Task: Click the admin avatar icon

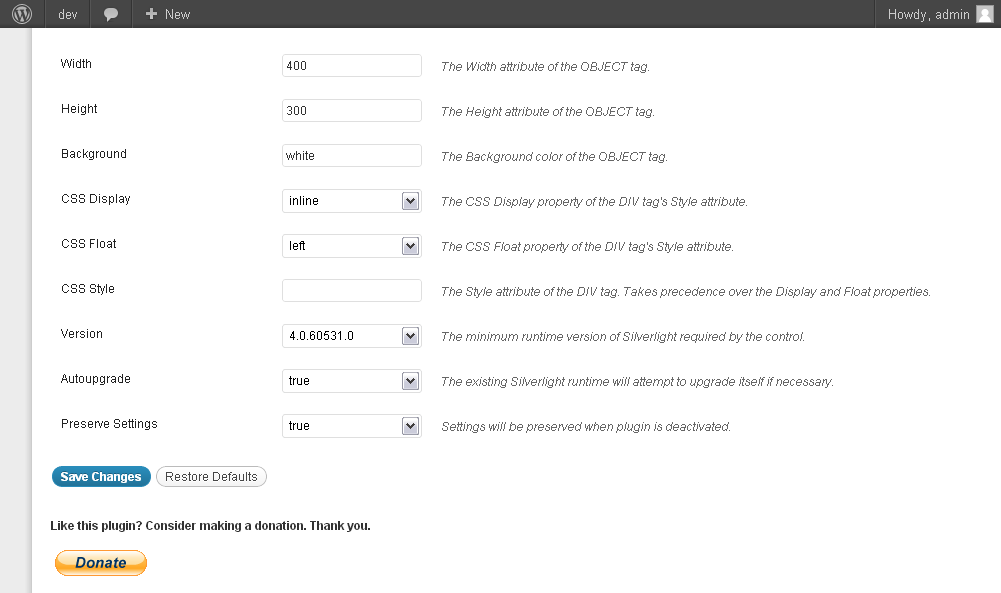Action: click(x=984, y=14)
